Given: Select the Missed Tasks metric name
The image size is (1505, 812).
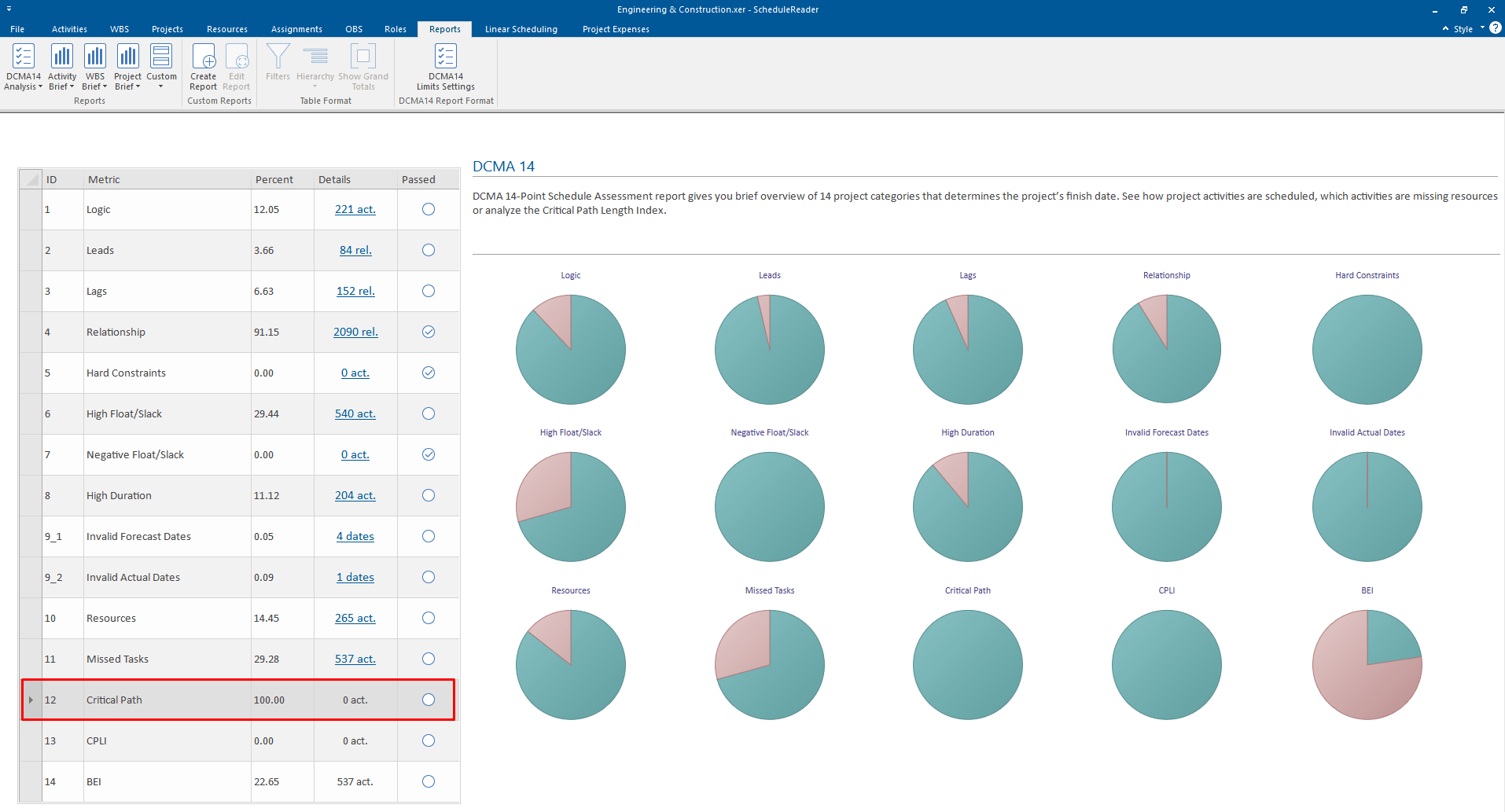Looking at the screenshot, I should [117, 659].
